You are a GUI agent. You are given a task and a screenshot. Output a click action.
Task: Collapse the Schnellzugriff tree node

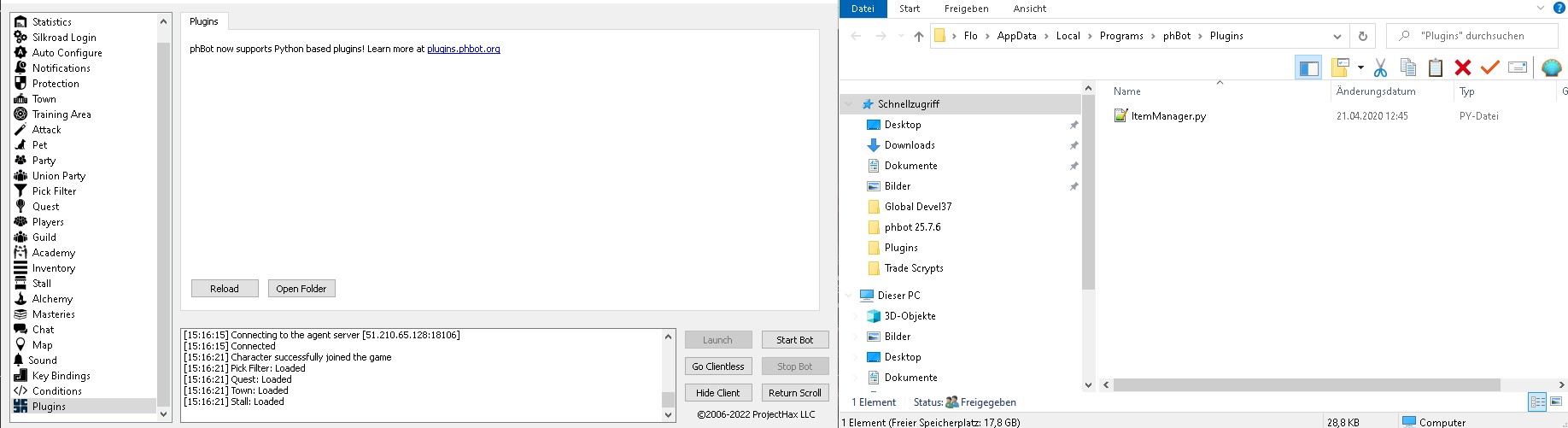point(849,104)
